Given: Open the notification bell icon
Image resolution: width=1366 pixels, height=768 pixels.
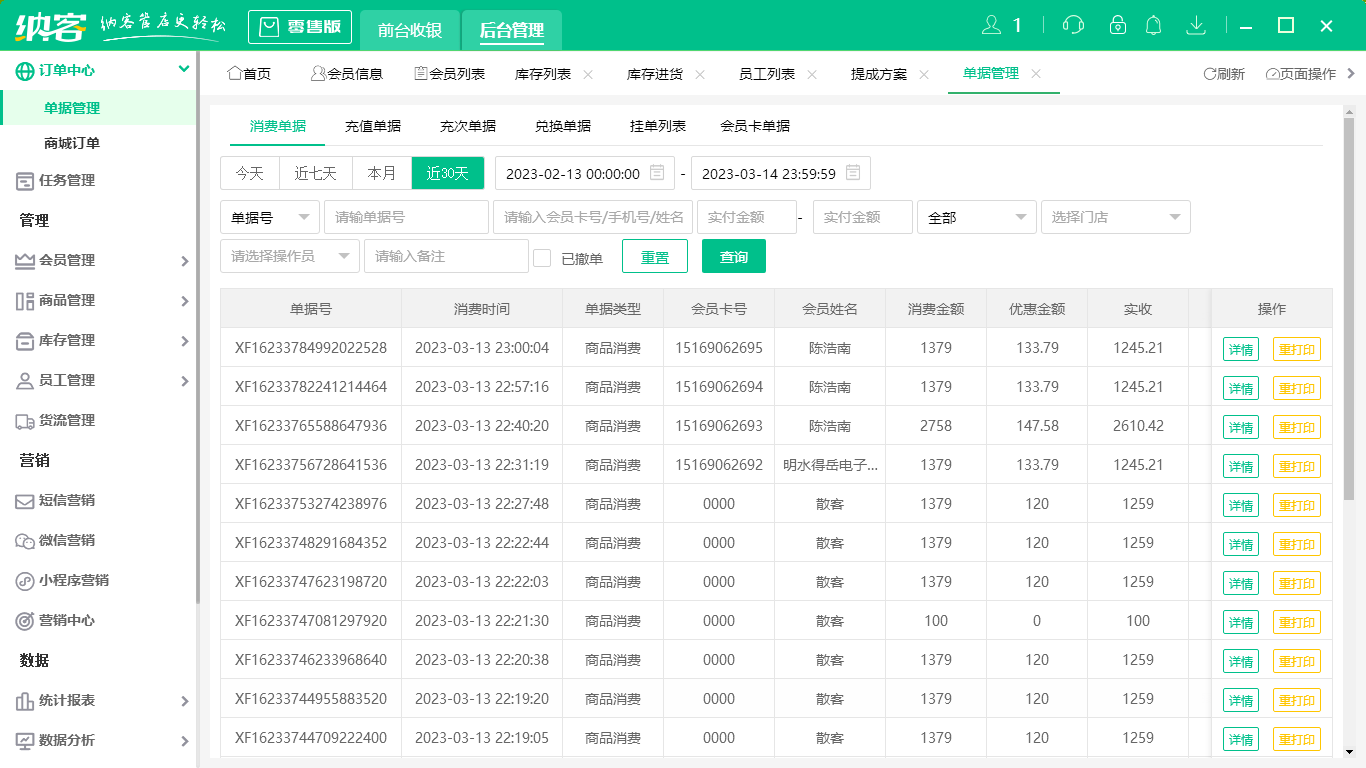Looking at the screenshot, I should pos(1153,24).
